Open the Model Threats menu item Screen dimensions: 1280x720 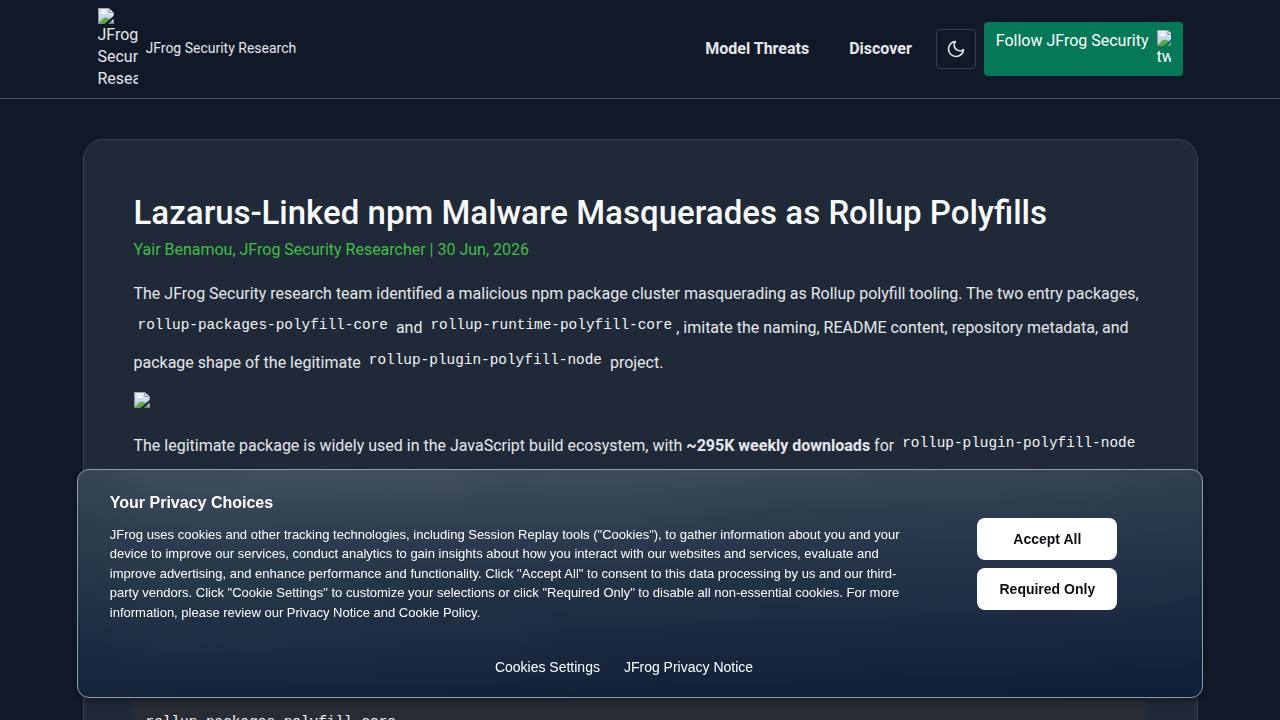pos(757,48)
